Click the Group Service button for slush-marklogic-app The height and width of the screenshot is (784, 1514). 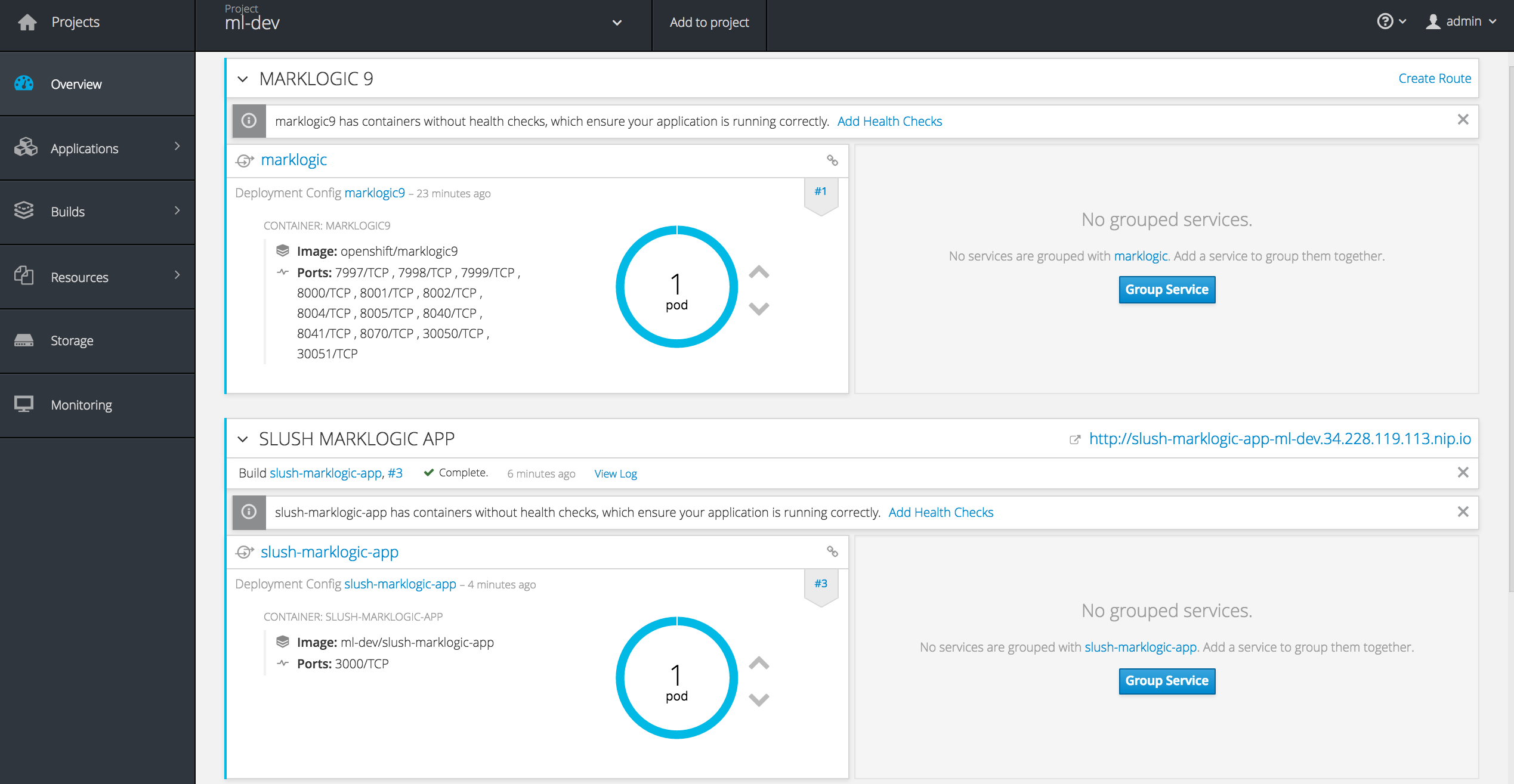coord(1167,681)
